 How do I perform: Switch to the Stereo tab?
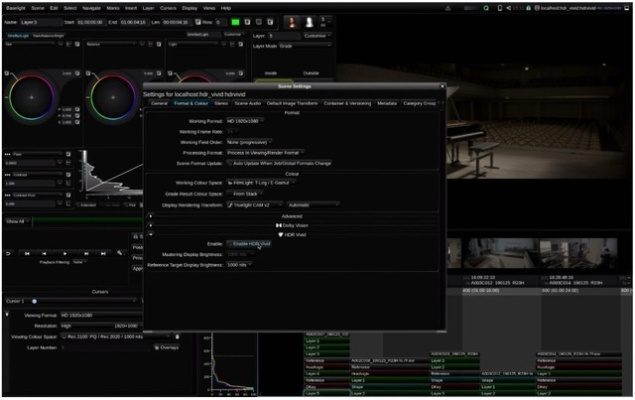pyautogui.click(x=220, y=103)
